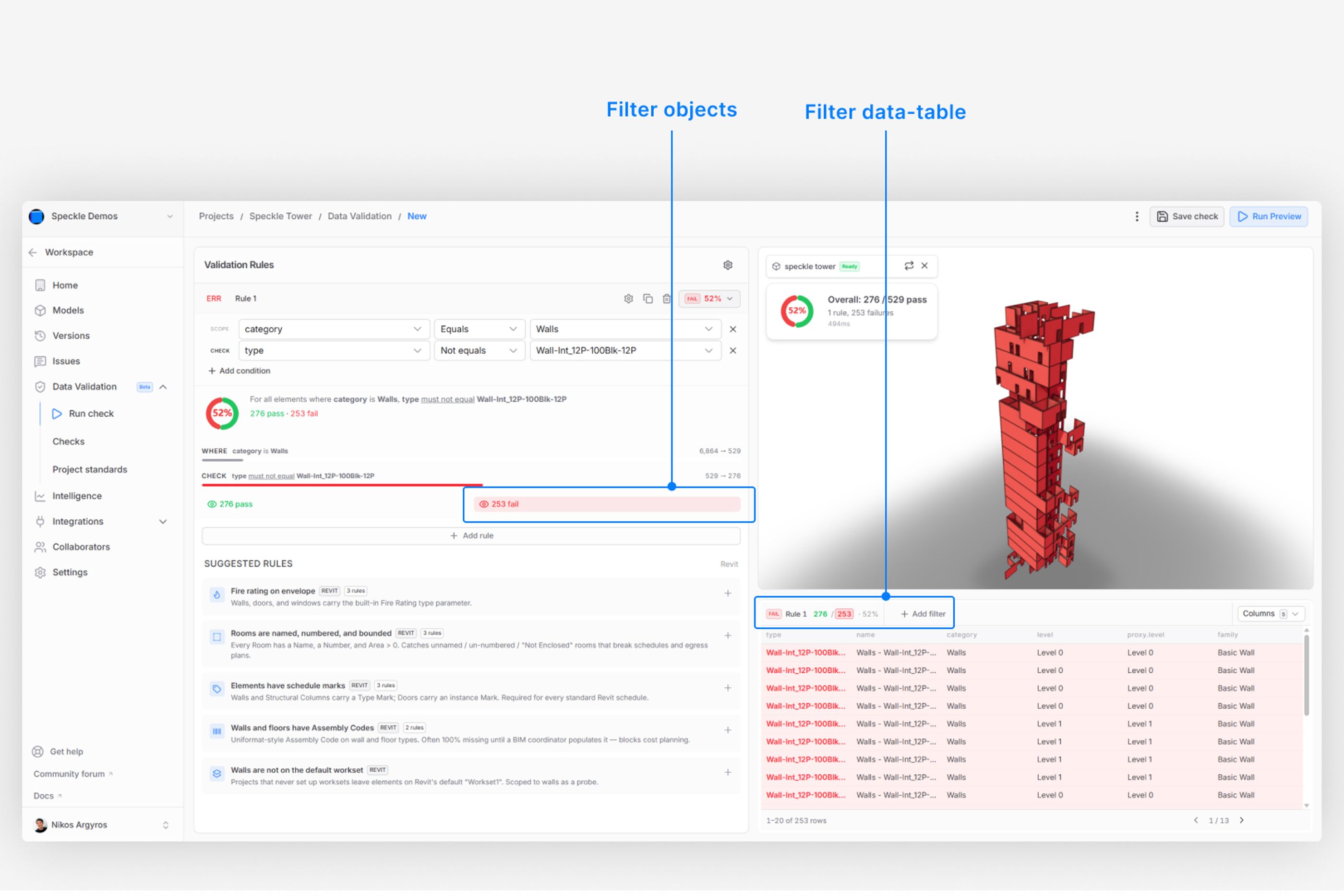Close the speckle tower model chip
This screenshot has height=896, width=1344.
[924, 266]
